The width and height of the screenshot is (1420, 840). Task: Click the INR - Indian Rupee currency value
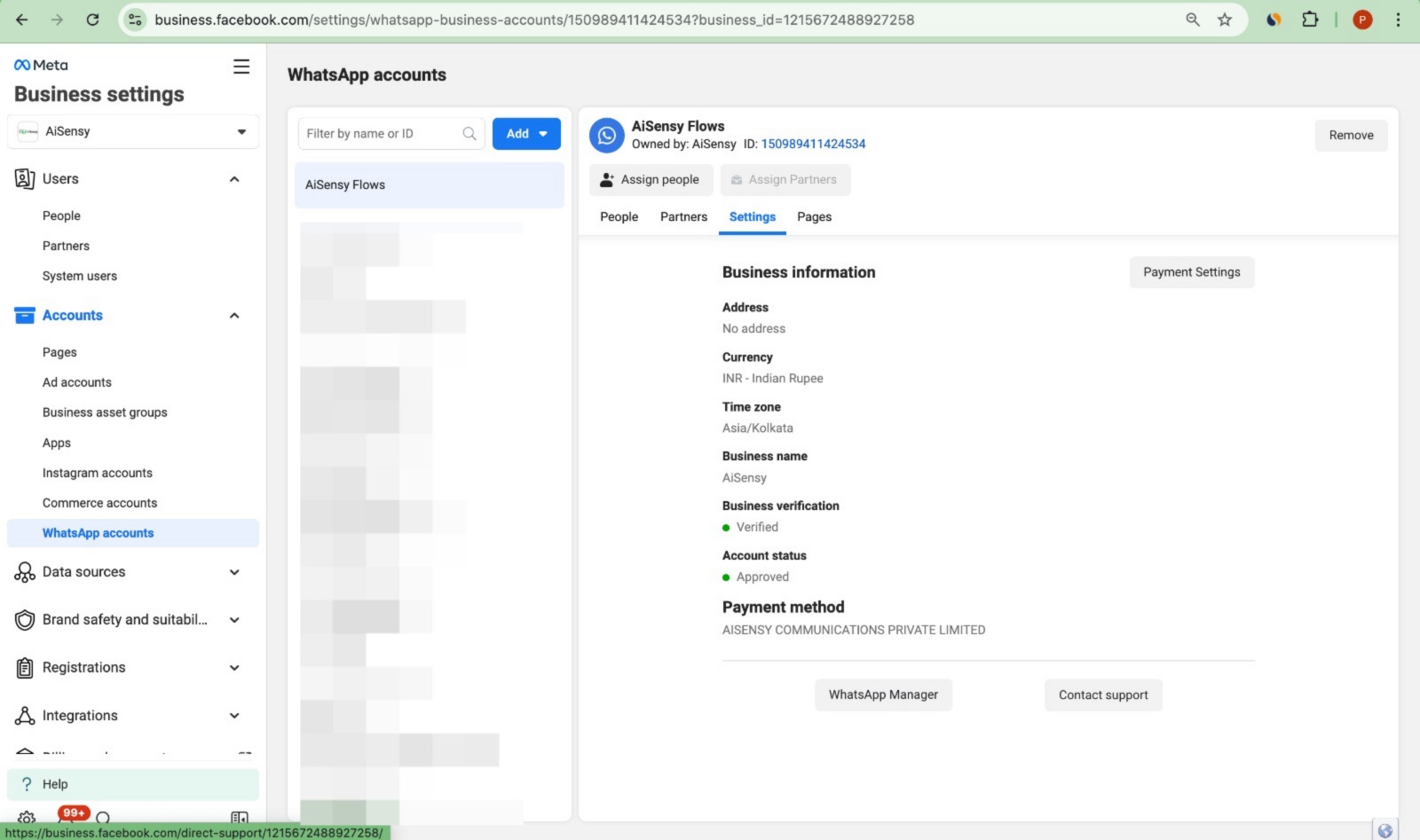[773, 378]
